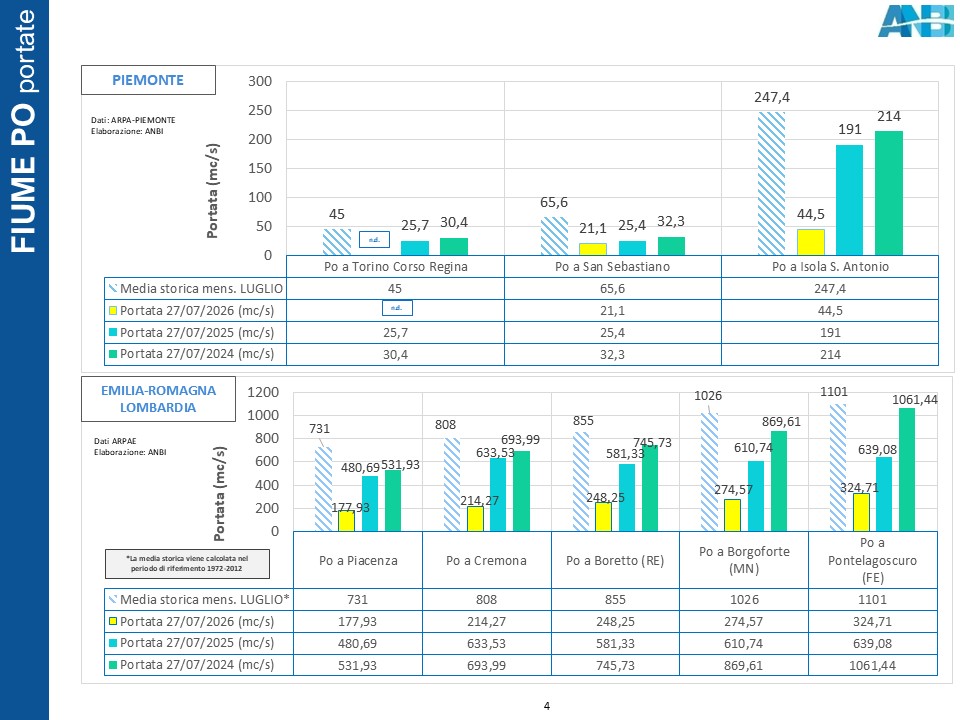Click the hatched 247,4 bar at Isola S. Antonio
This screenshot has height=720, width=960.
coord(771,183)
